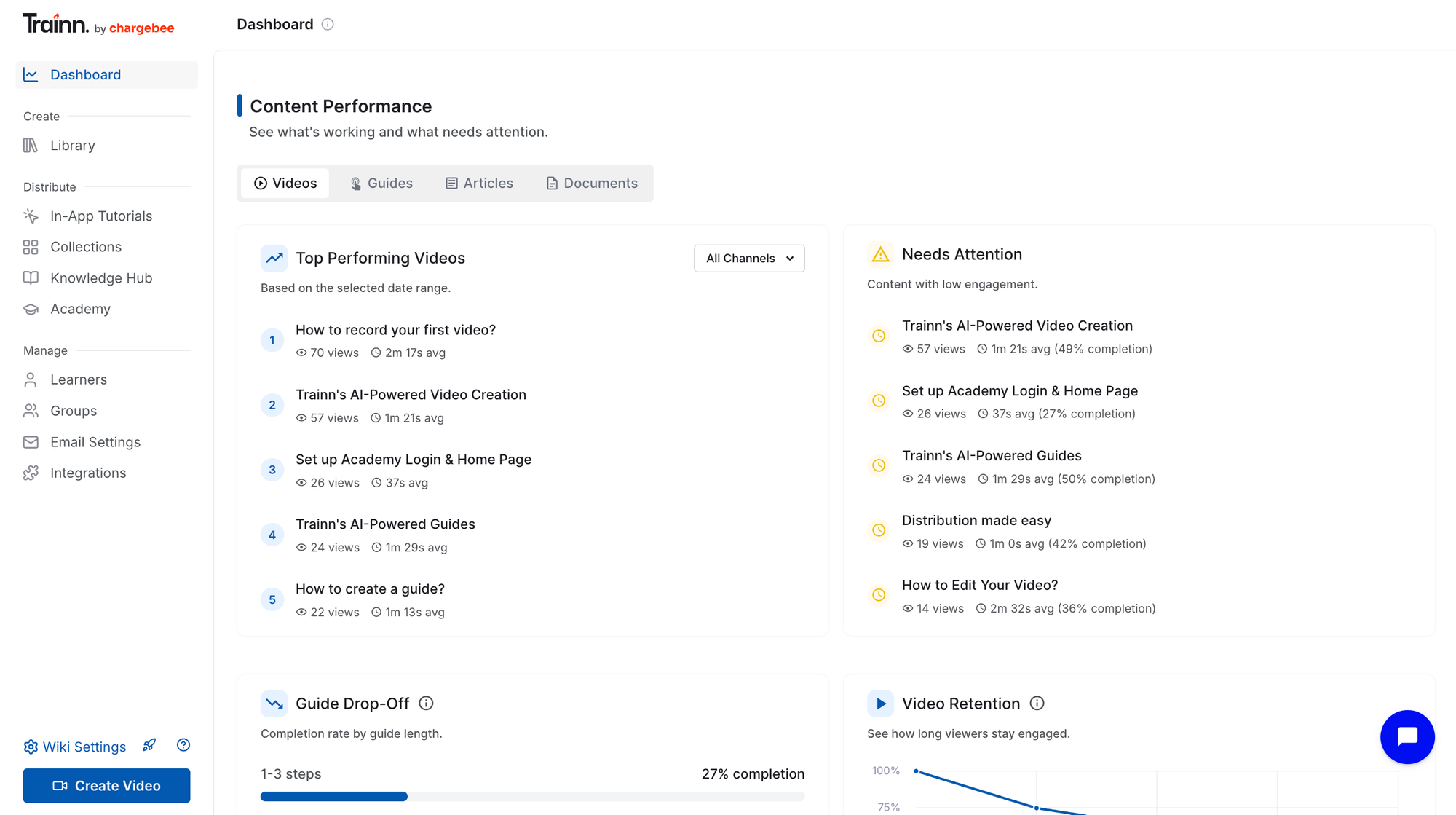Open the All Channels dropdown
Screen dimensions: 1456x815
pyautogui.click(x=749, y=259)
